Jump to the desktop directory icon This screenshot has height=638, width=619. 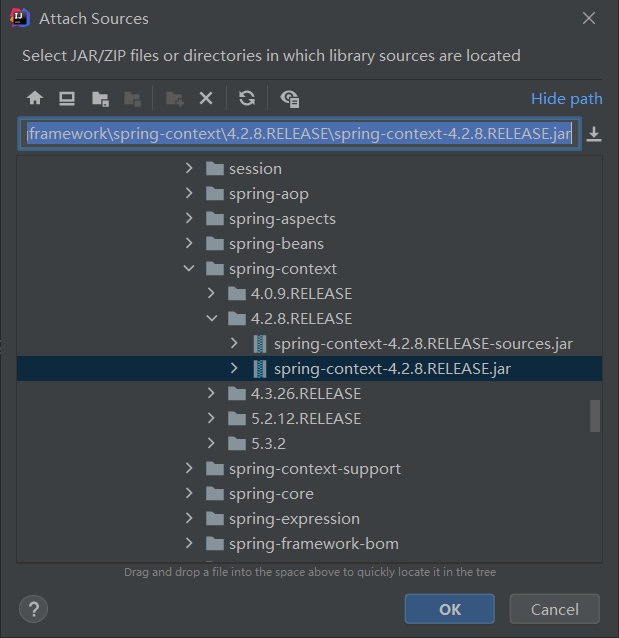pos(67,98)
